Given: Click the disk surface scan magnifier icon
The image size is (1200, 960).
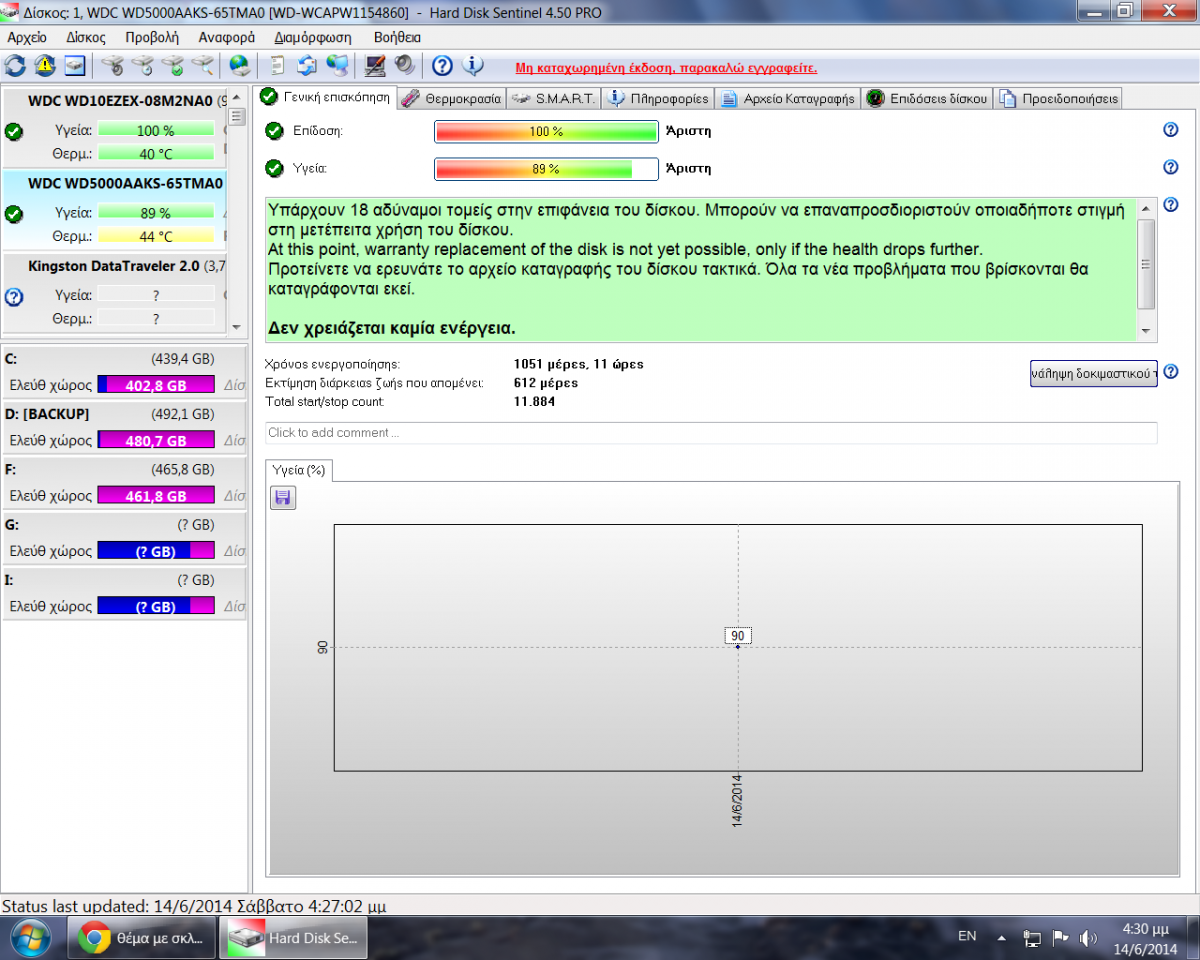Looking at the screenshot, I should [x=203, y=66].
